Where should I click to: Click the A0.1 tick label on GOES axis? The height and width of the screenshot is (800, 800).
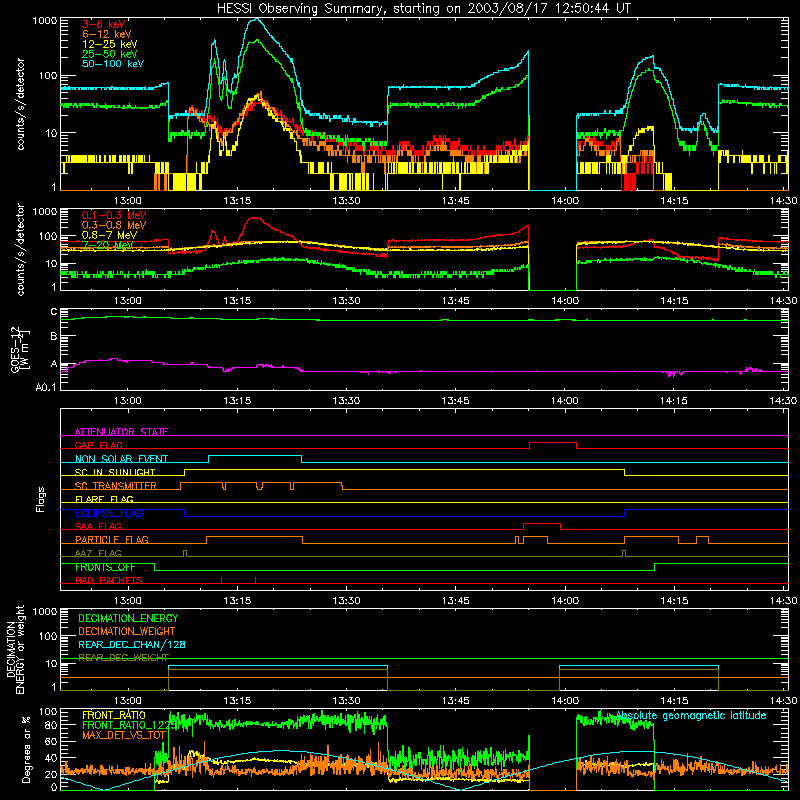[x=46, y=388]
